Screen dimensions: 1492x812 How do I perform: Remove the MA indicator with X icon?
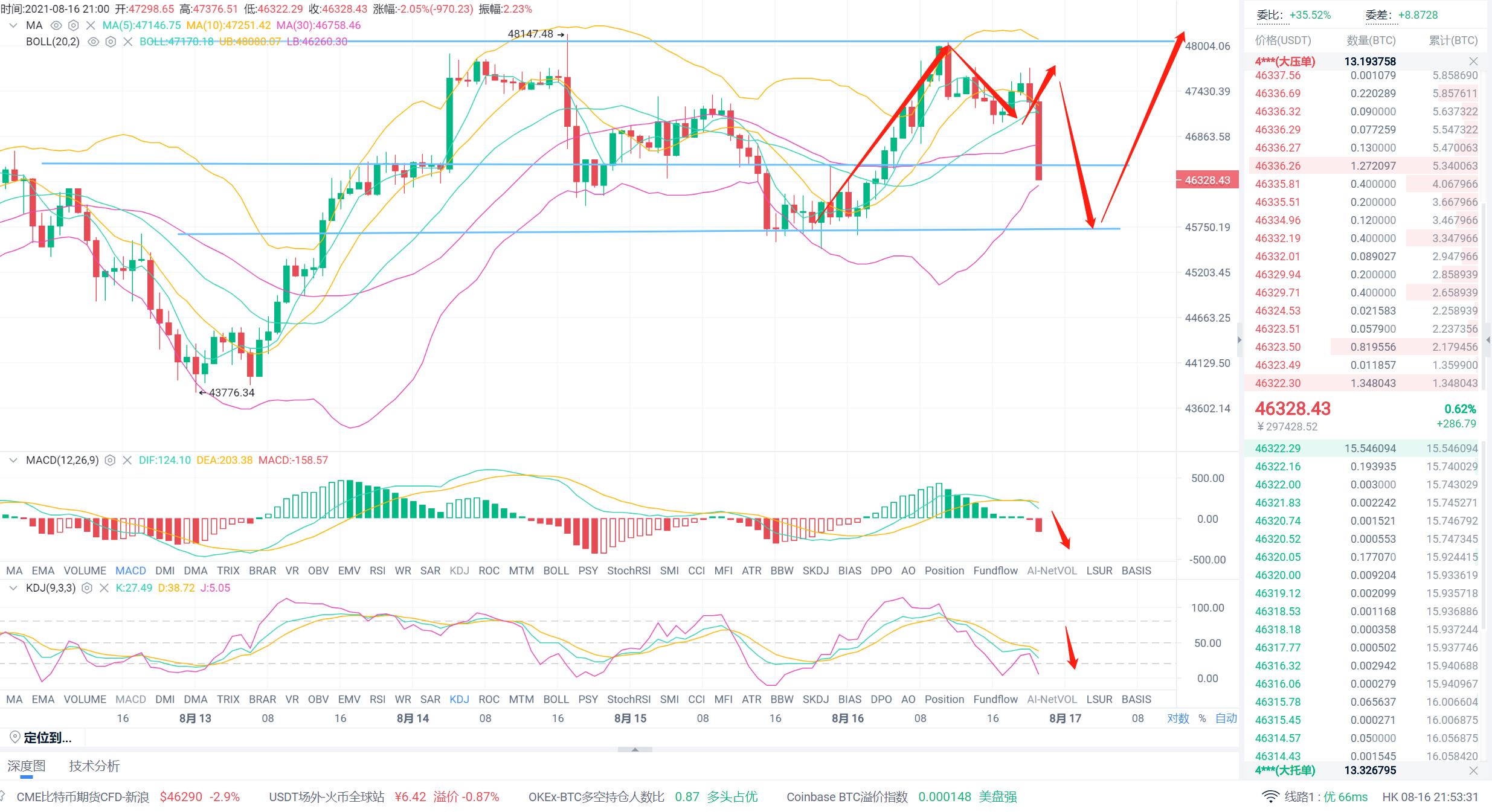pos(91,25)
